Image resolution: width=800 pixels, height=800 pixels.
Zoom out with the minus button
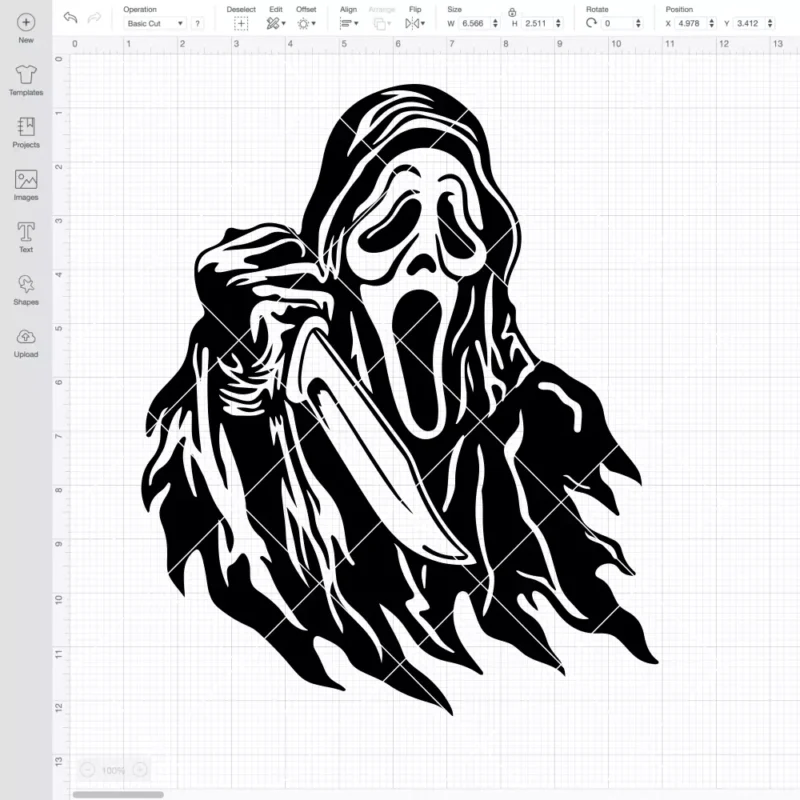[x=88, y=769]
